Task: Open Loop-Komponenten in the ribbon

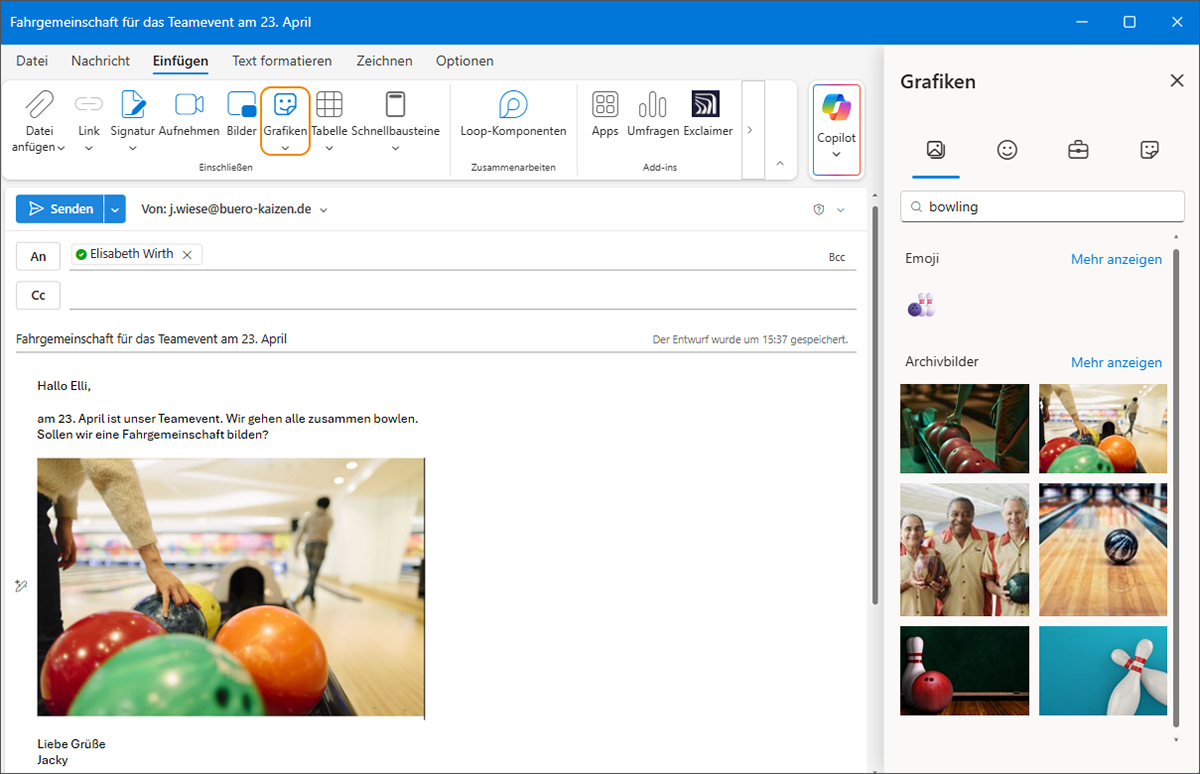Action: click(513, 105)
